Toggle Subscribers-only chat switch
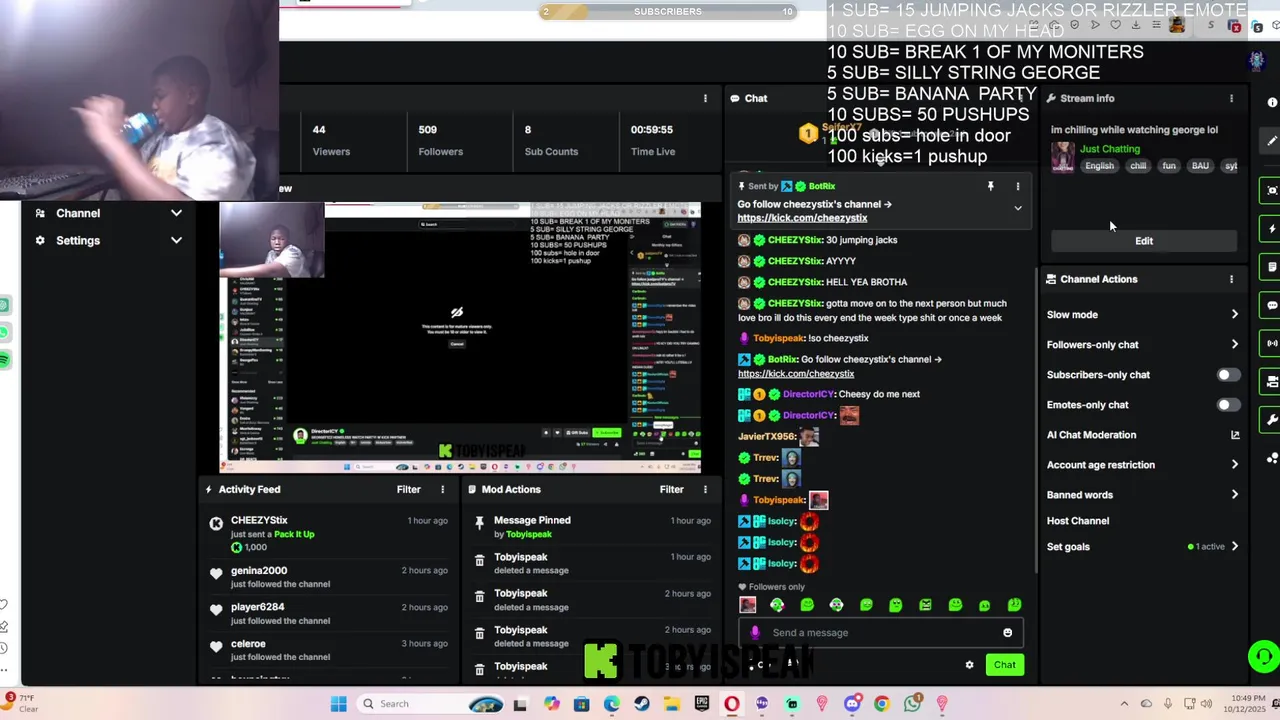 coord(1228,375)
